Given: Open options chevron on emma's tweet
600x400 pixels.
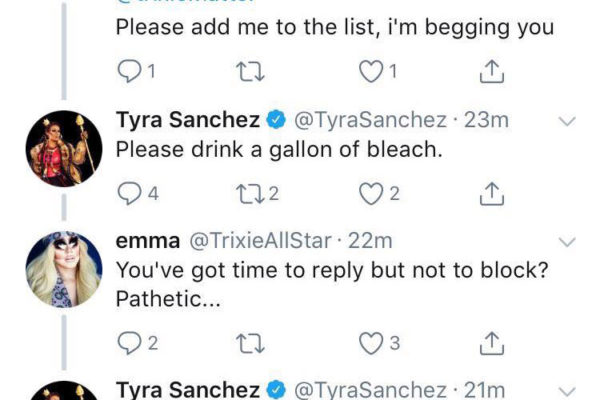Looking at the screenshot, I should point(567,242).
